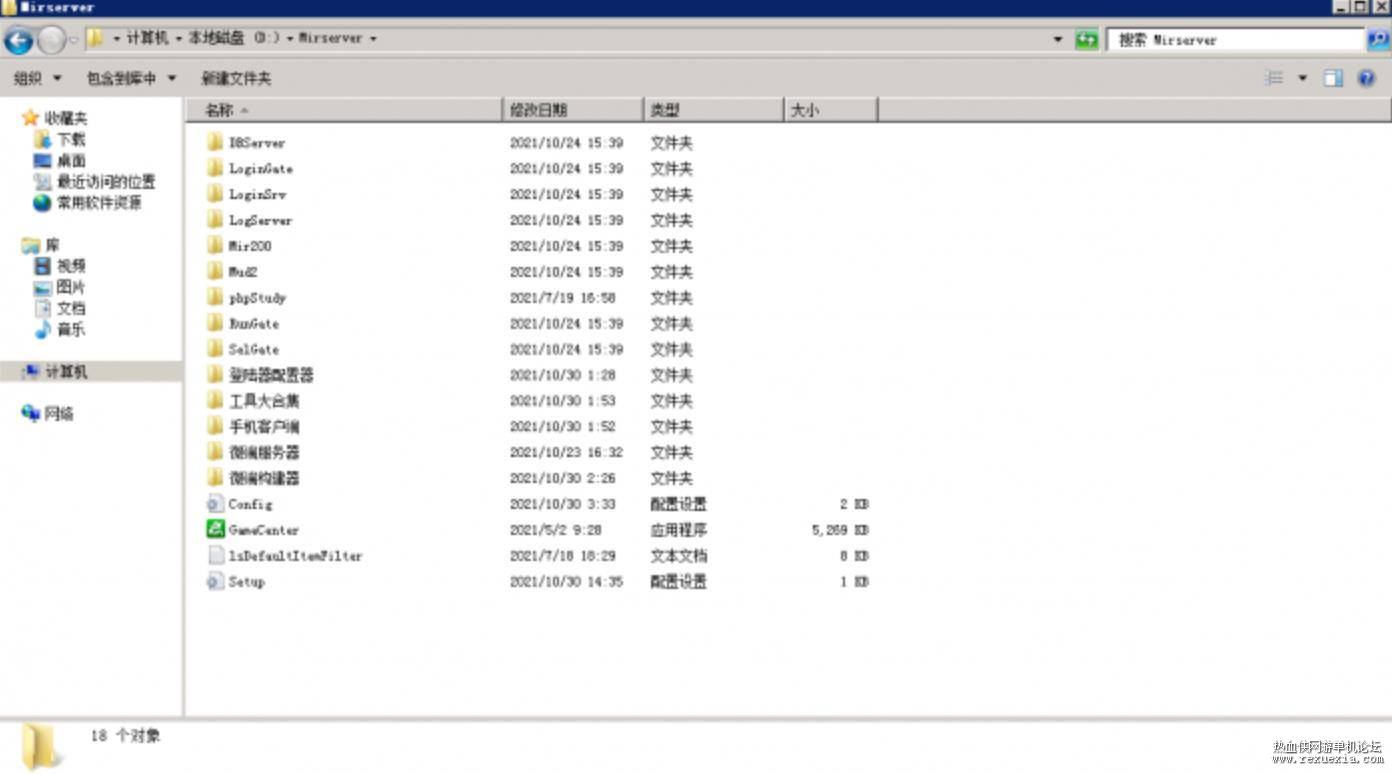Viewport: 1392px width, 774px height.
Task: Select the phpStudy folder icon
Action: click(x=215, y=297)
